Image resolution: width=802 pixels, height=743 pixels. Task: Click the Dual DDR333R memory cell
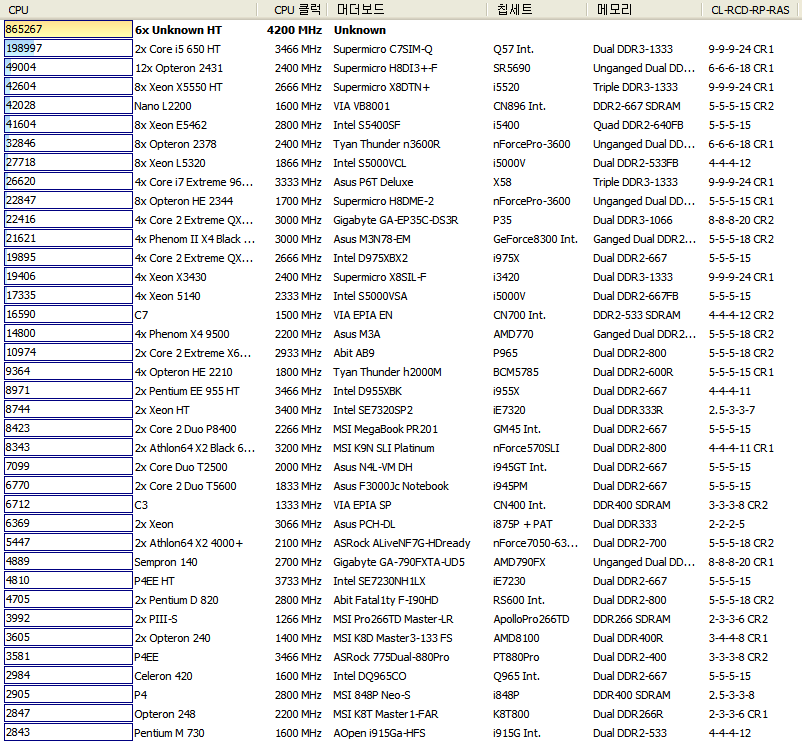628,410
